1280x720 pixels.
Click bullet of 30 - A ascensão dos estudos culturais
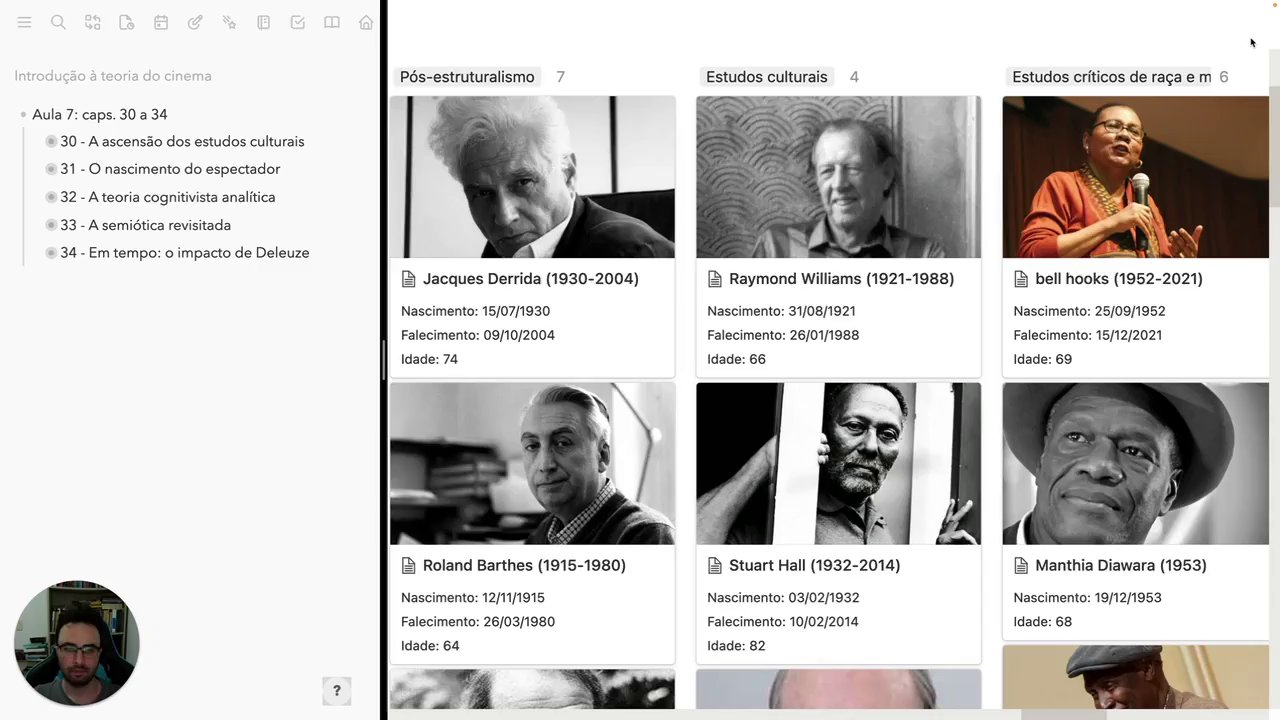pyautogui.click(x=51, y=142)
